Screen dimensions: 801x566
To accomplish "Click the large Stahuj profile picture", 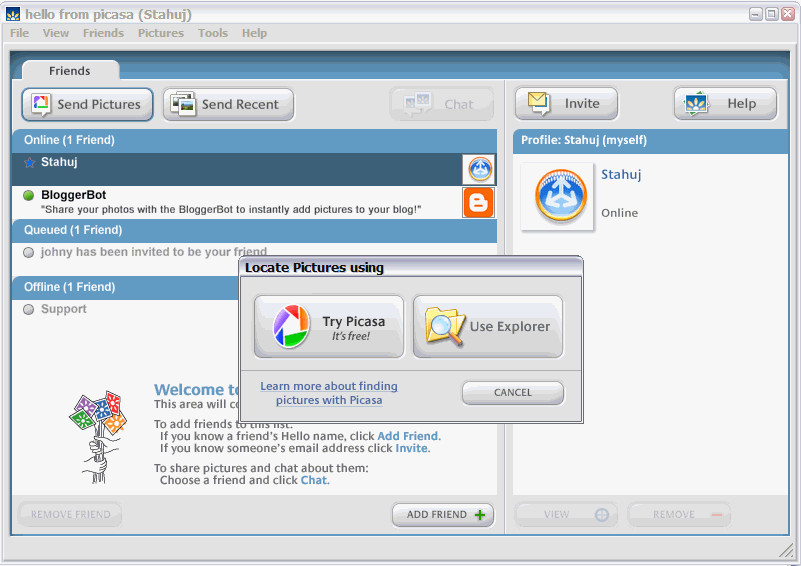I will click(558, 197).
